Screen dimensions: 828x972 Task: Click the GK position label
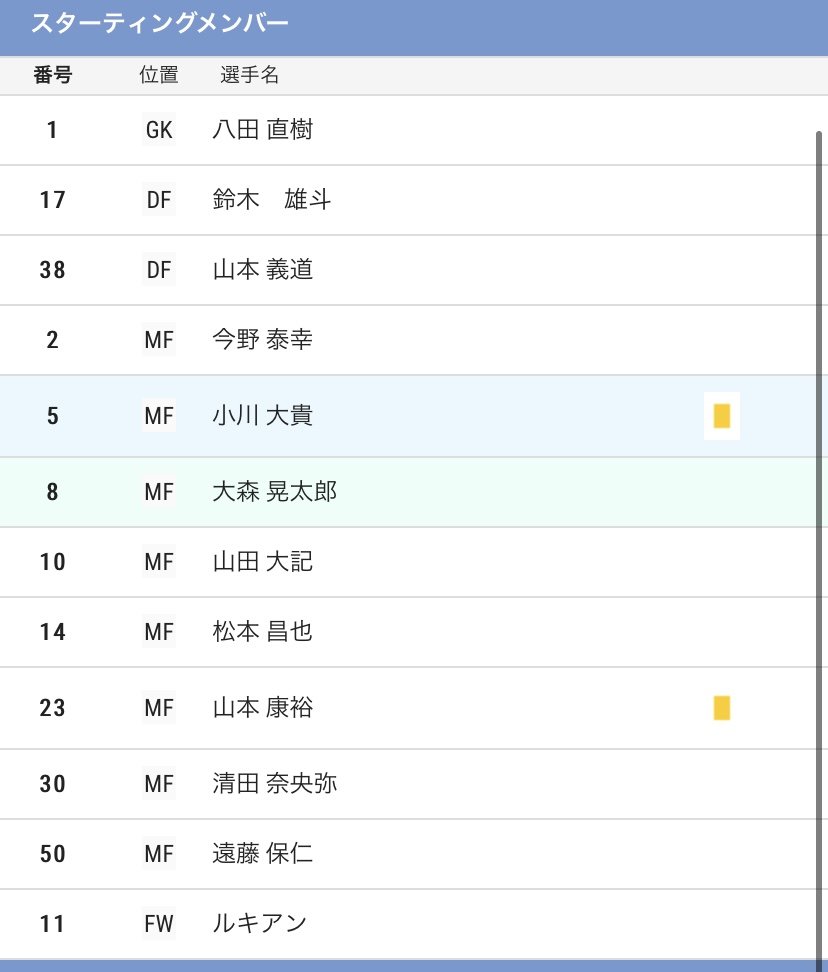coord(159,130)
